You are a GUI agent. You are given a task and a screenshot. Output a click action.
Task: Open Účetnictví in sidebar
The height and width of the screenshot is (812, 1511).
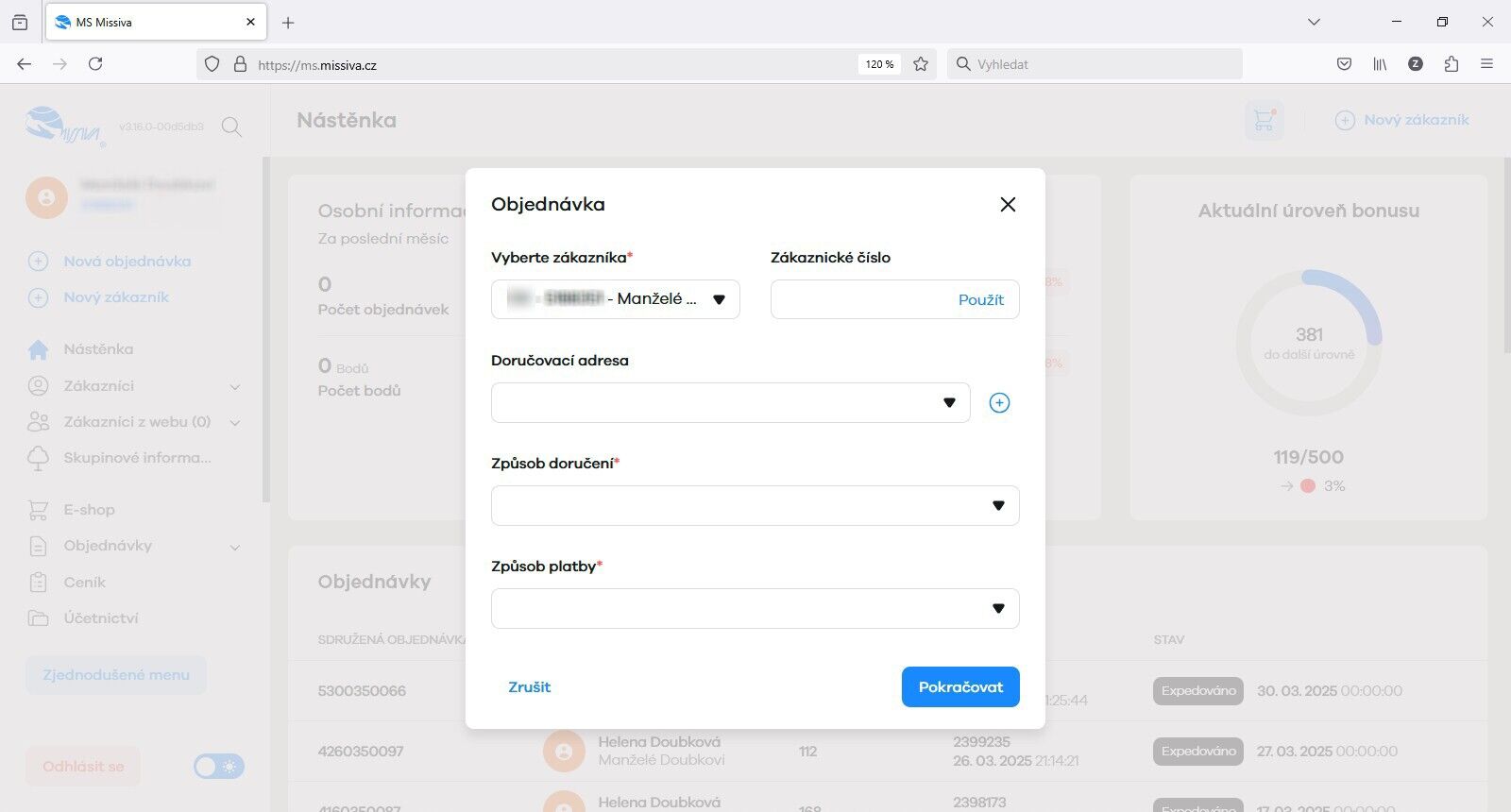101,618
